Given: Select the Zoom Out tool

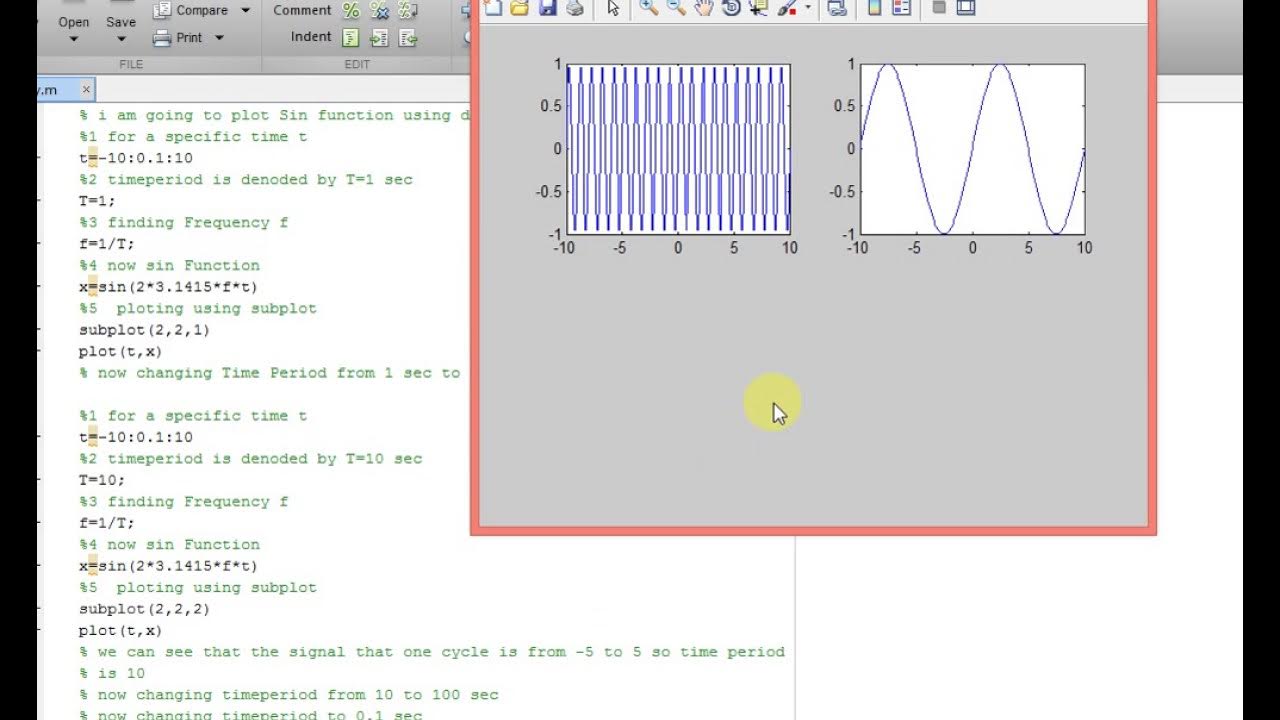Looking at the screenshot, I should coord(676,8).
